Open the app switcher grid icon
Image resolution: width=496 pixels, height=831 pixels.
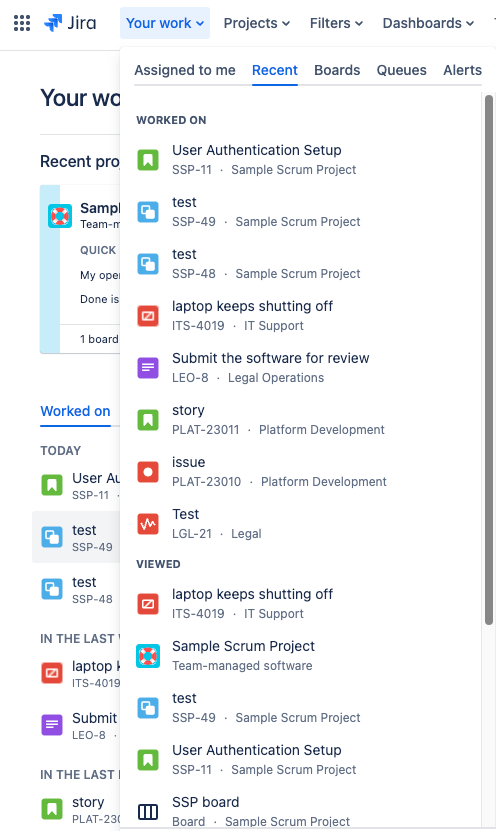[22, 23]
